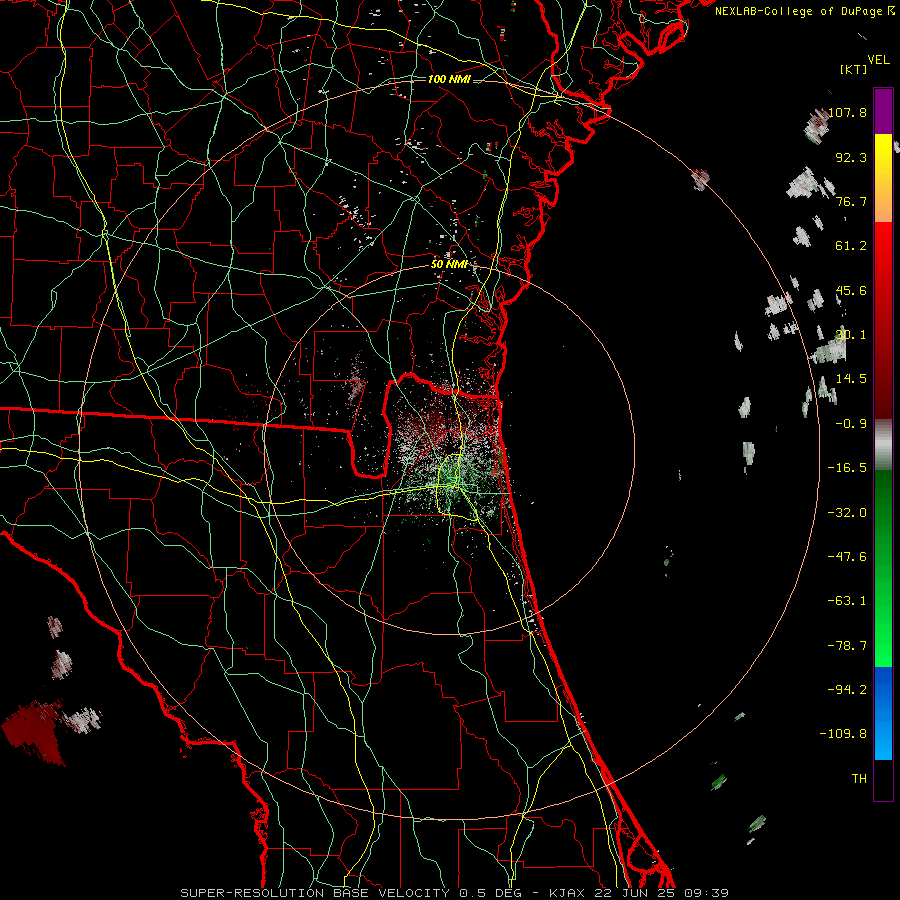Screen dimensions: 900x900
Task: Select the -78.7 legend value
Action: [x=847, y=646]
